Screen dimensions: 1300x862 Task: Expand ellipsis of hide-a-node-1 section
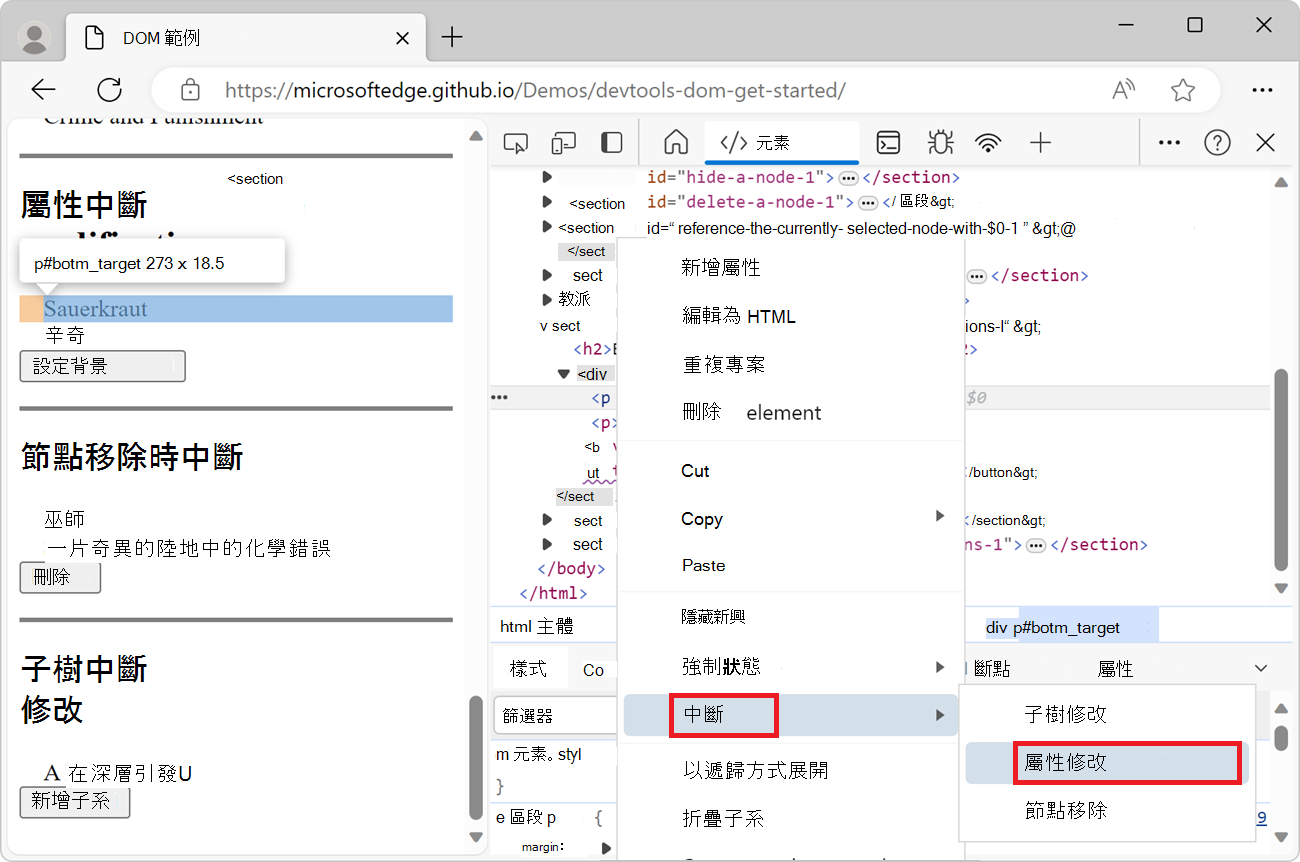pyautogui.click(x=848, y=178)
